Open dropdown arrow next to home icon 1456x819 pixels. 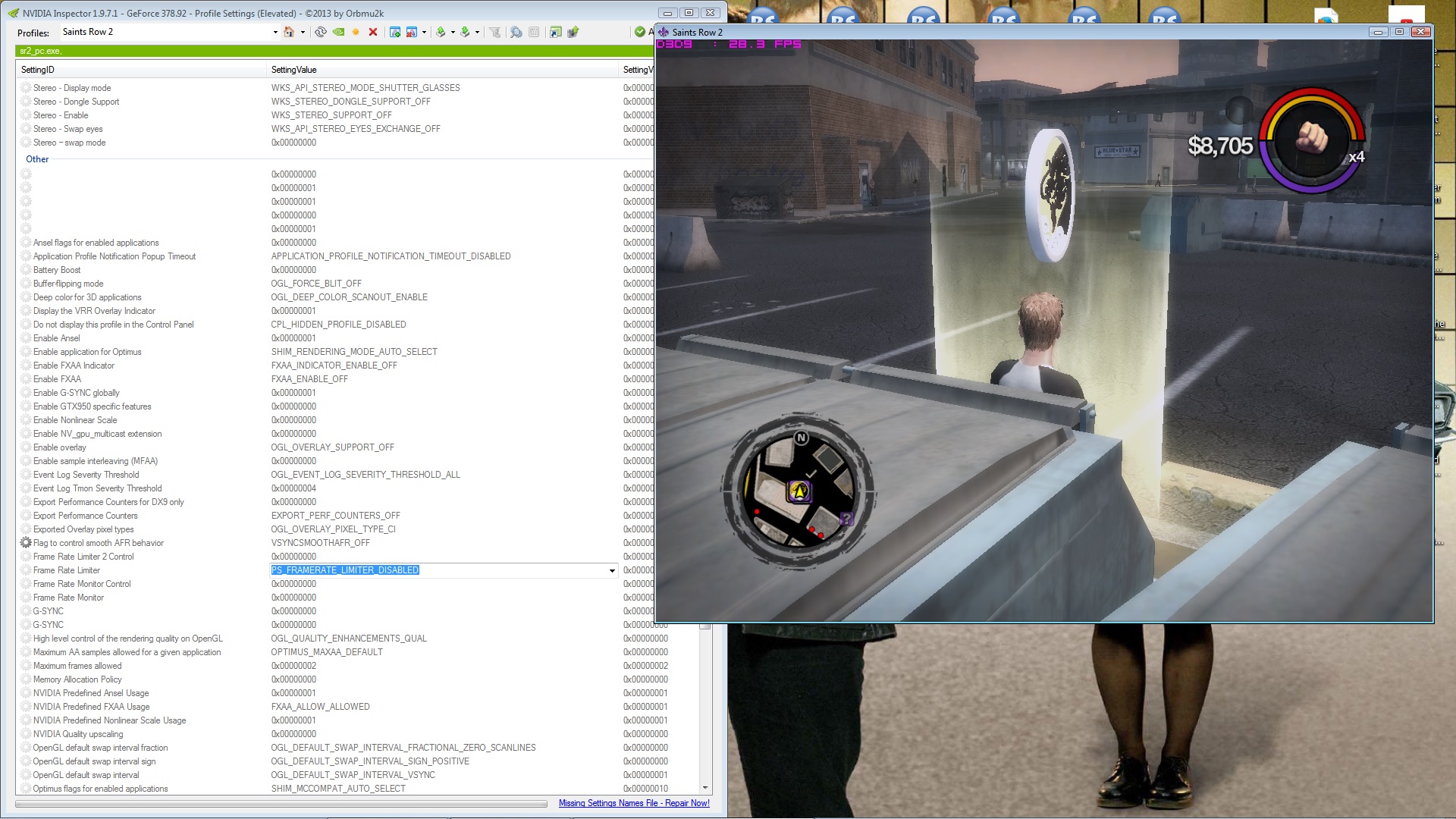tap(303, 32)
